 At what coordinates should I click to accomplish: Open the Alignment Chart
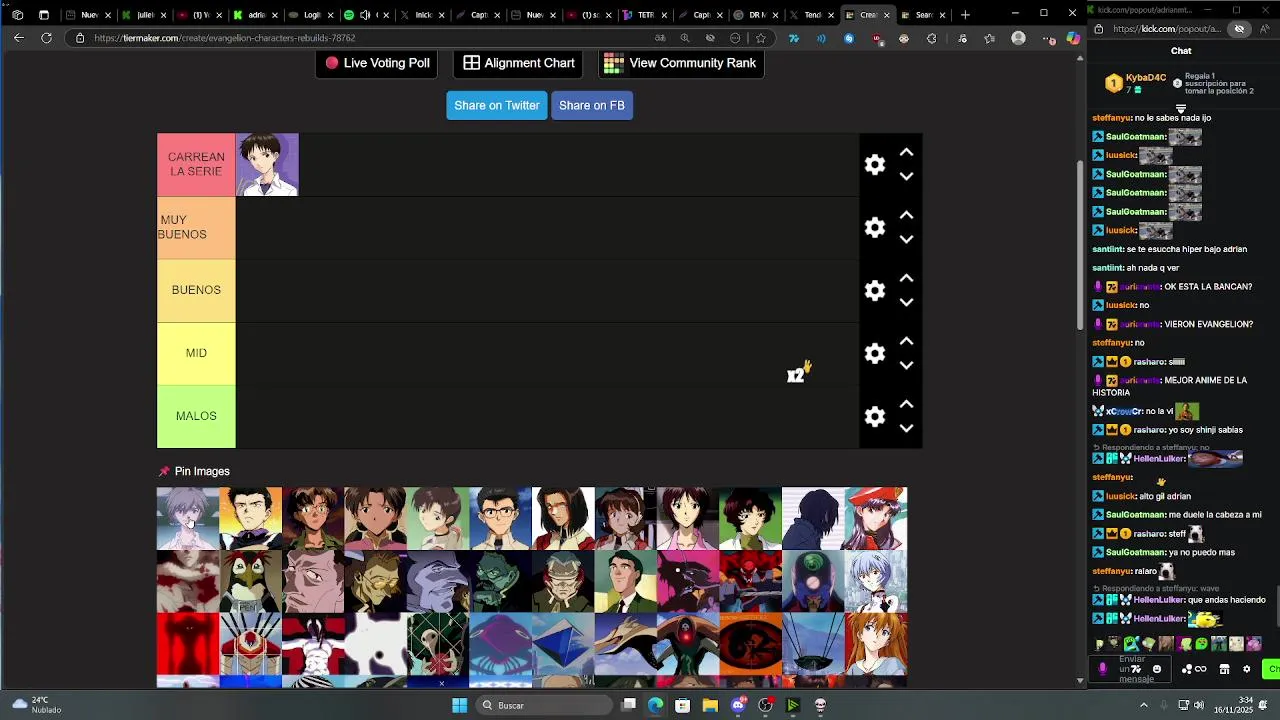pyautogui.click(x=519, y=63)
